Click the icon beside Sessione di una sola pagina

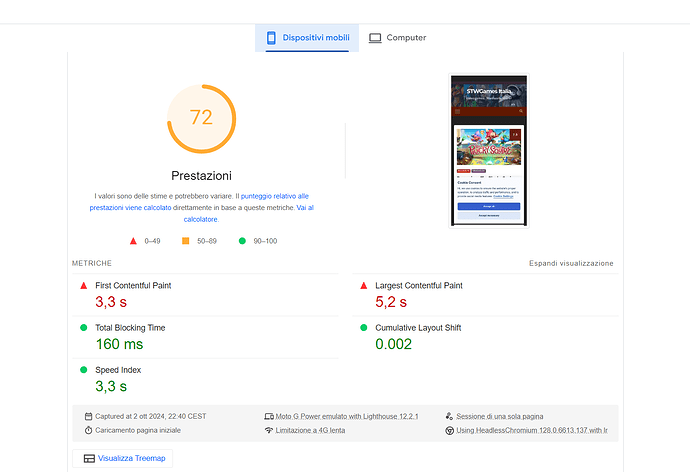(449, 416)
